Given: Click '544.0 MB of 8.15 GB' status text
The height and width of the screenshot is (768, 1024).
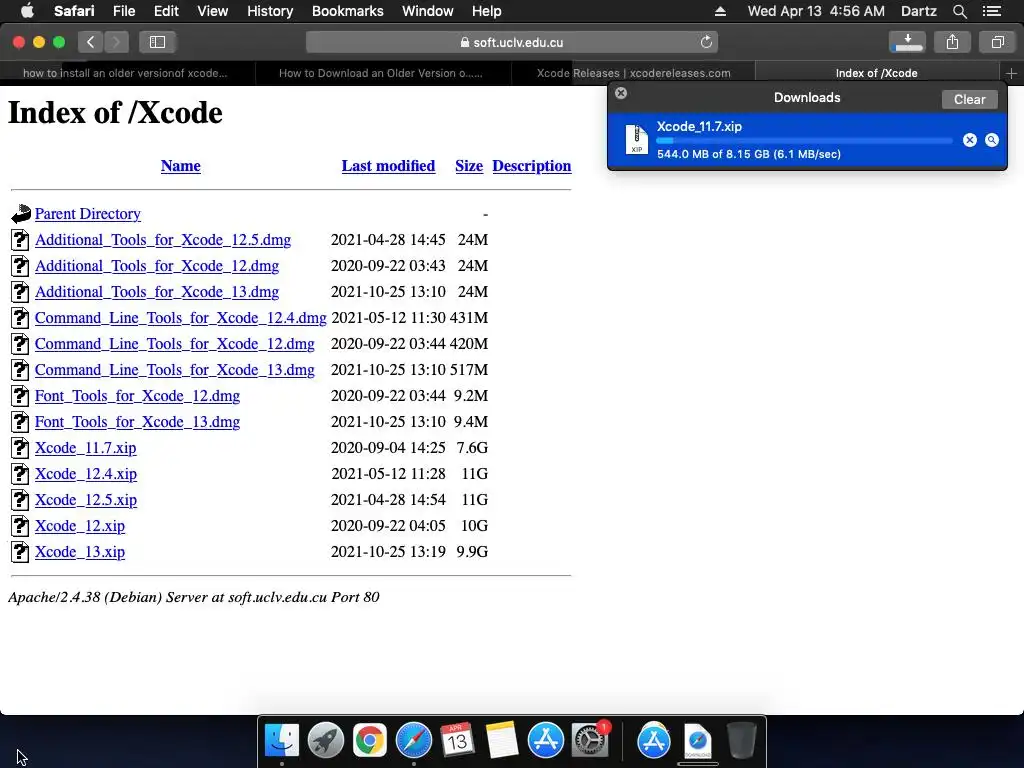Looking at the screenshot, I should tap(716, 155).
